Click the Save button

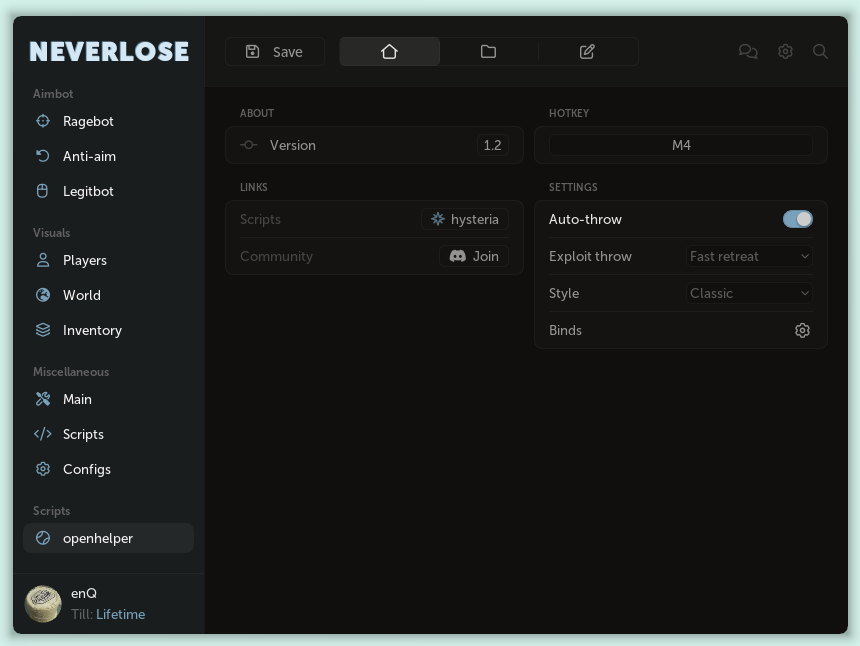[275, 52]
